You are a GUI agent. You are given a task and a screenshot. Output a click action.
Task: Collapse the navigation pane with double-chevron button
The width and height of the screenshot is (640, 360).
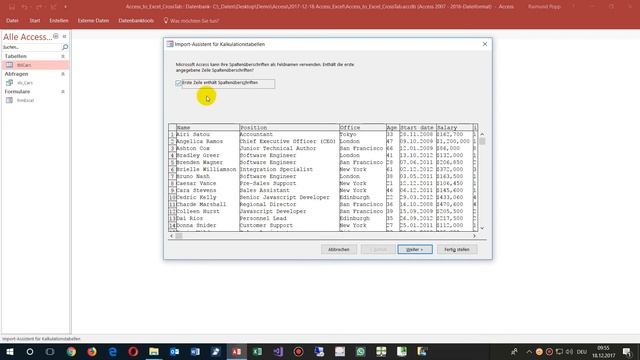coord(64,36)
